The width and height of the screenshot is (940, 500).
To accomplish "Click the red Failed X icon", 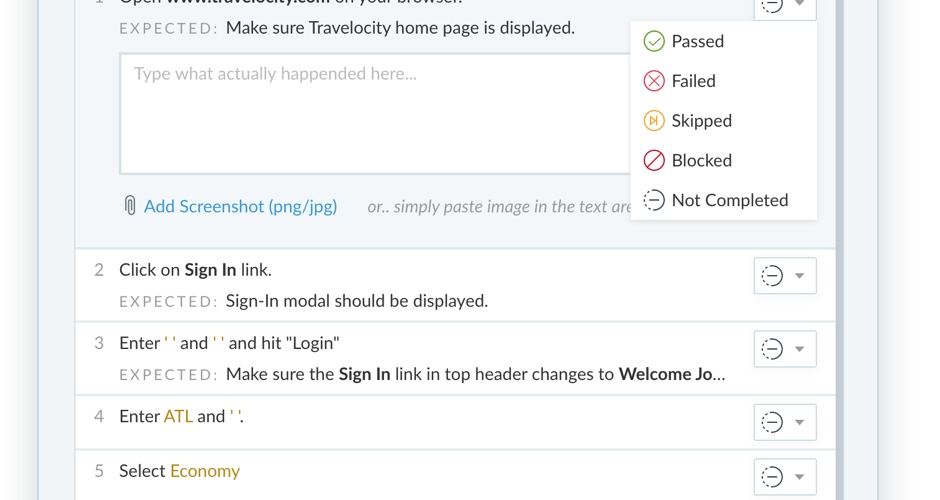I will pos(654,81).
